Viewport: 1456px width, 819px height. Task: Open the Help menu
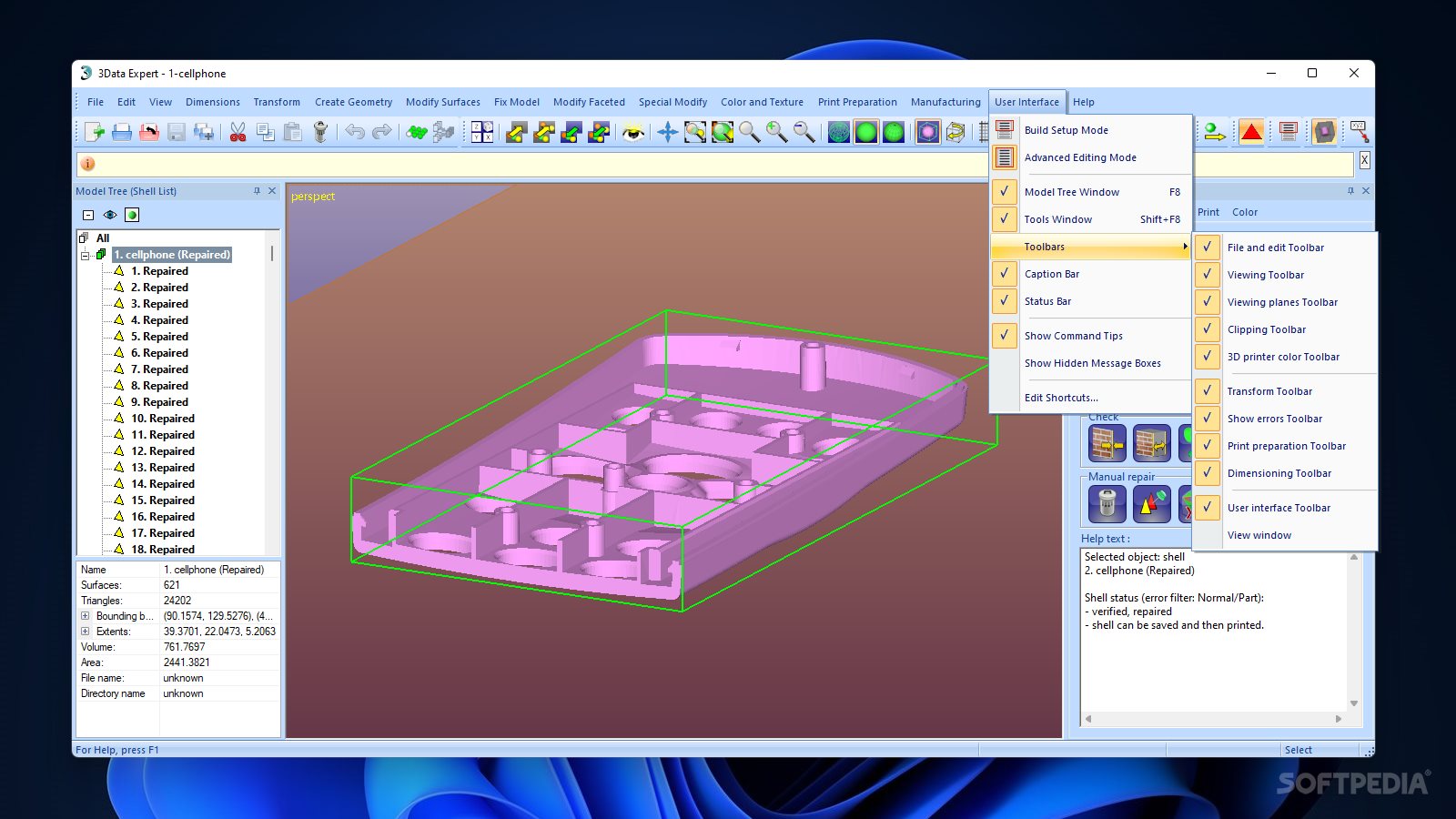1084,102
